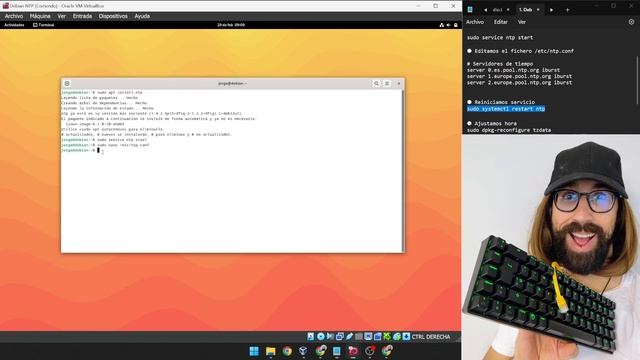Click the new tab button in the terminal header
Screen dimensions: 640x360
pyautogui.click(x=67, y=83)
